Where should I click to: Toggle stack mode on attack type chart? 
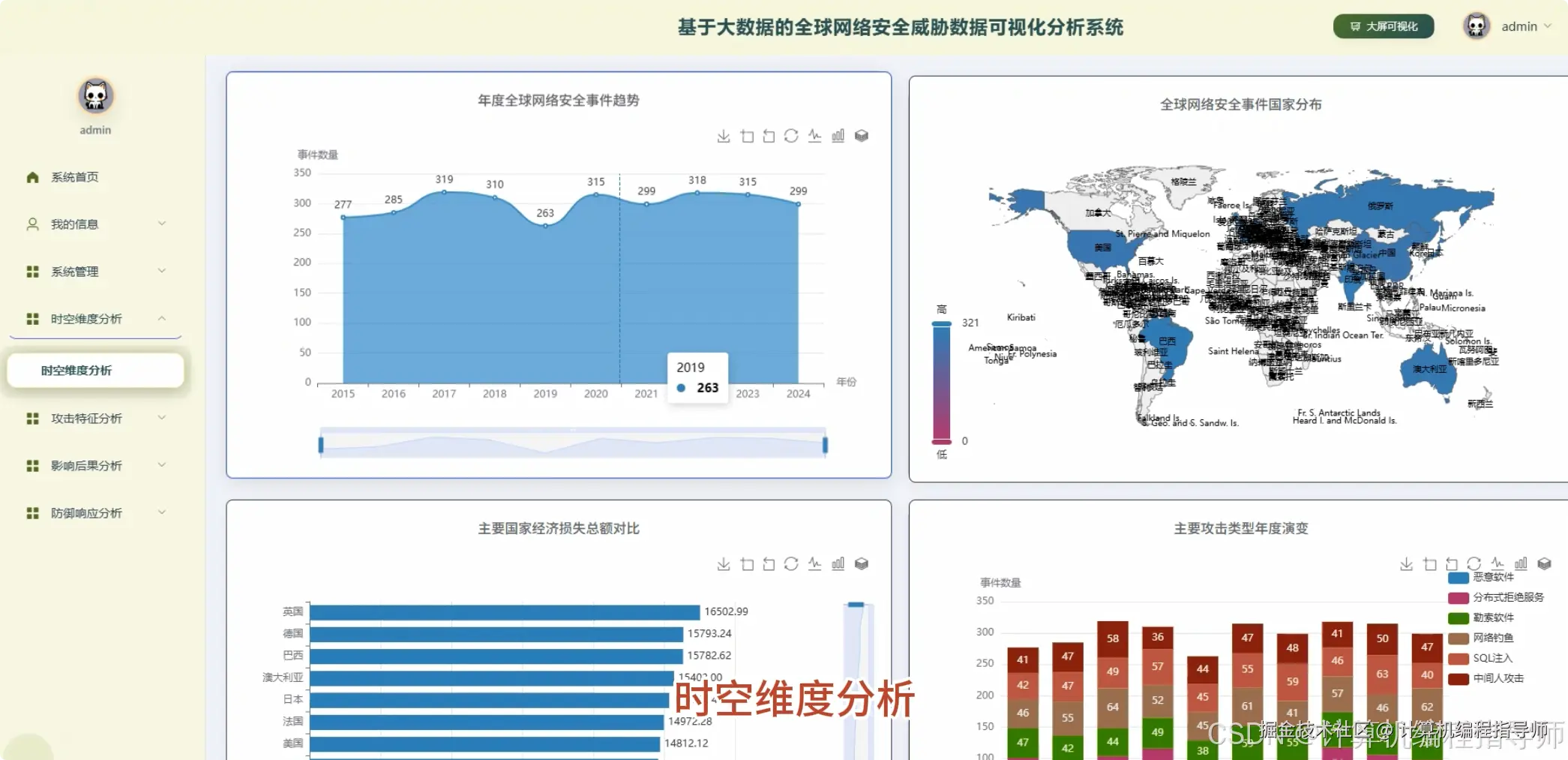[1545, 563]
